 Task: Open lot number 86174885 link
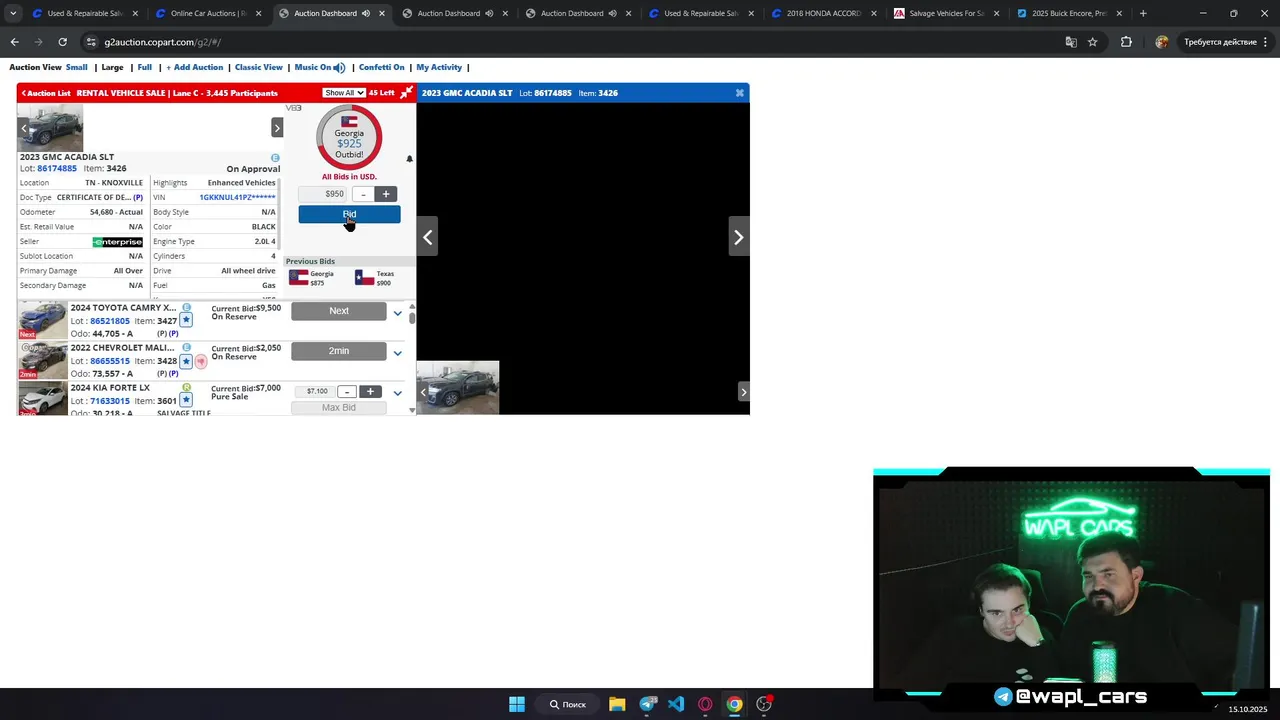click(57, 168)
